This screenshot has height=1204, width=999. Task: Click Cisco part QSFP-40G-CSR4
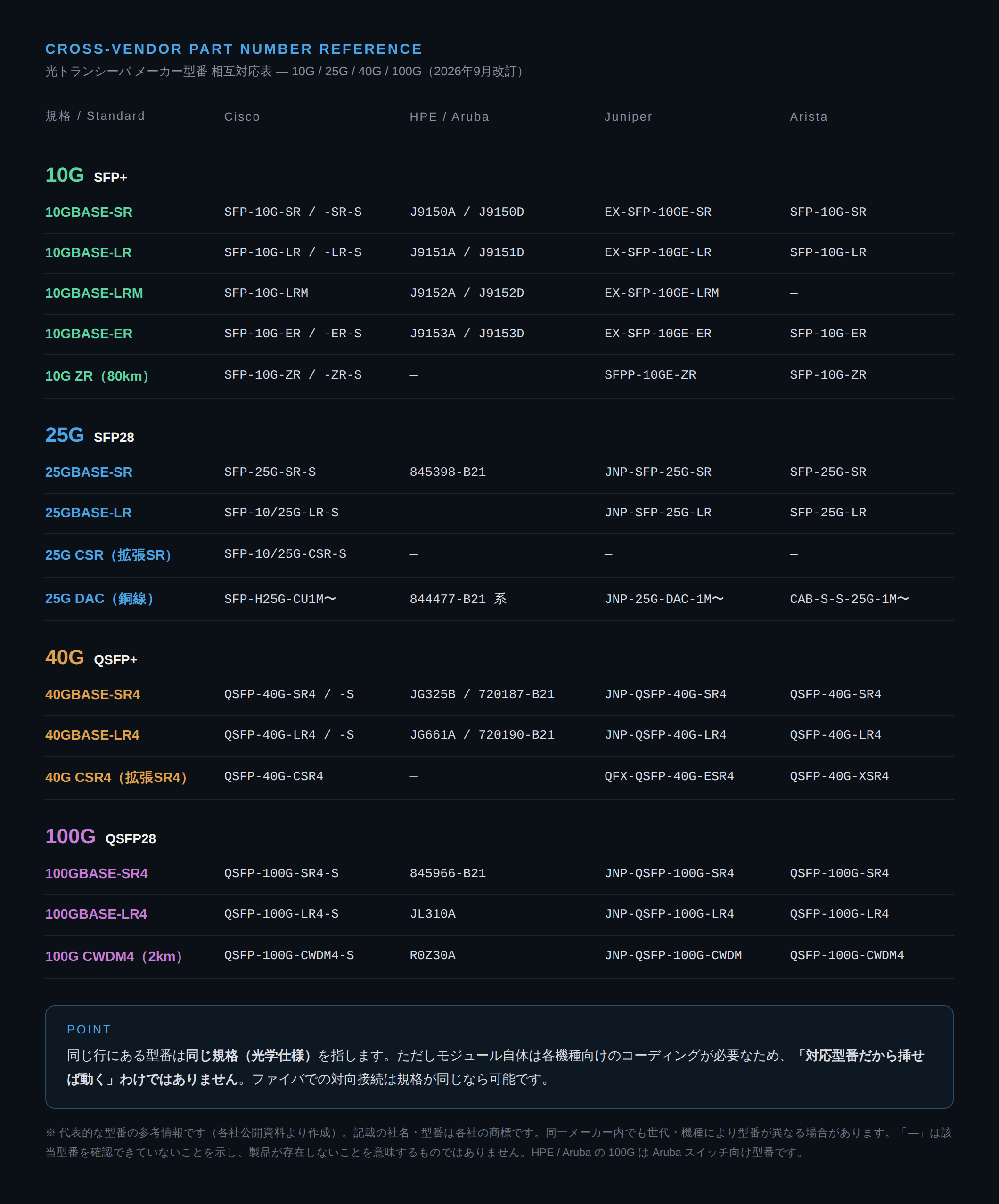[274, 776]
